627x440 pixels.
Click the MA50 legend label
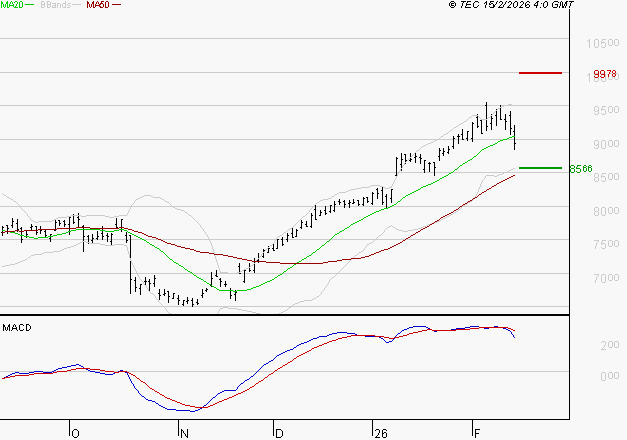coord(98,5)
